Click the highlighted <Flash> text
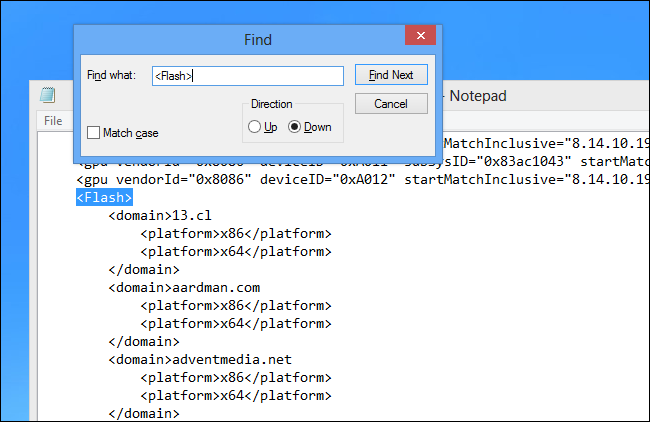This screenshot has height=422, width=650. tap(104, 197)
